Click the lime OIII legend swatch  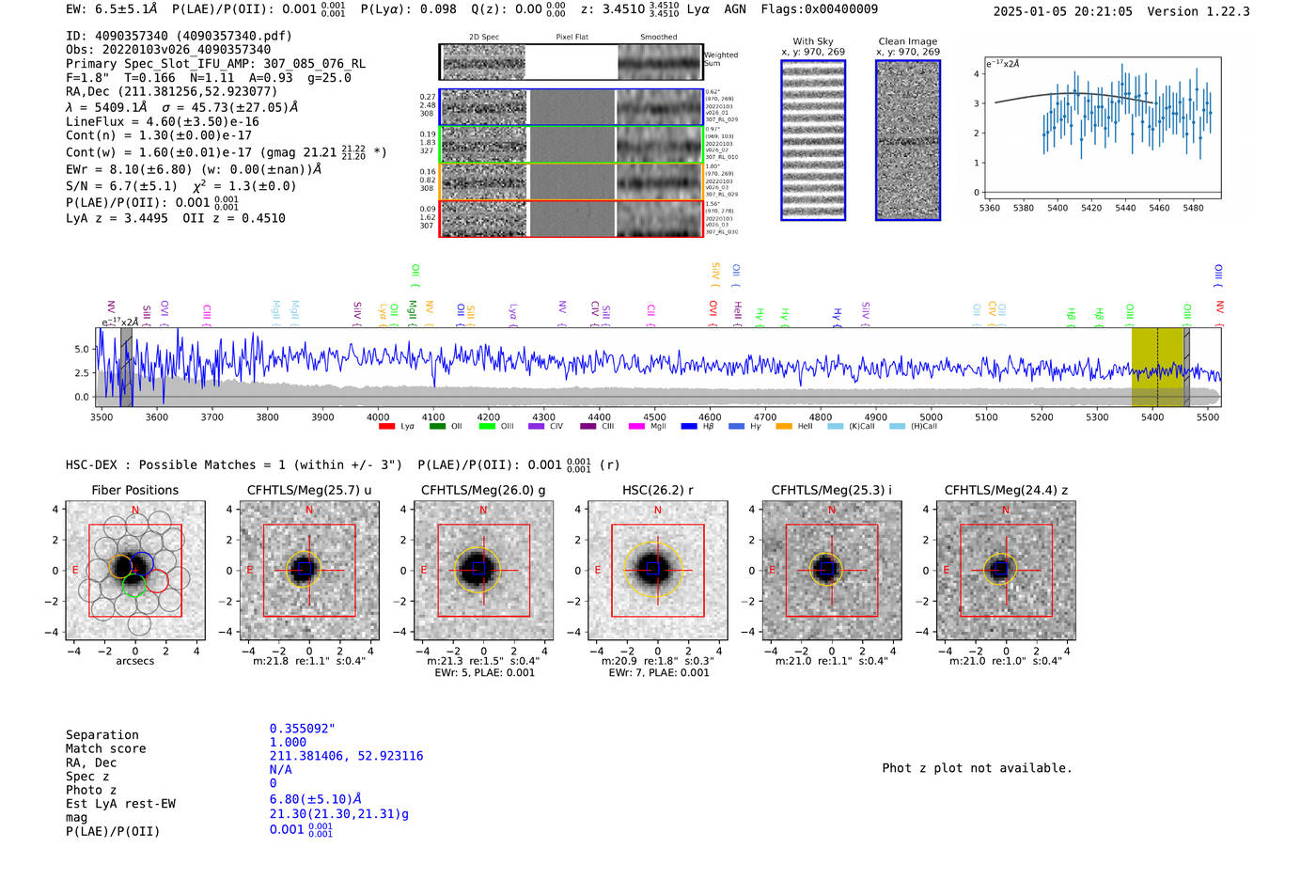487,427
